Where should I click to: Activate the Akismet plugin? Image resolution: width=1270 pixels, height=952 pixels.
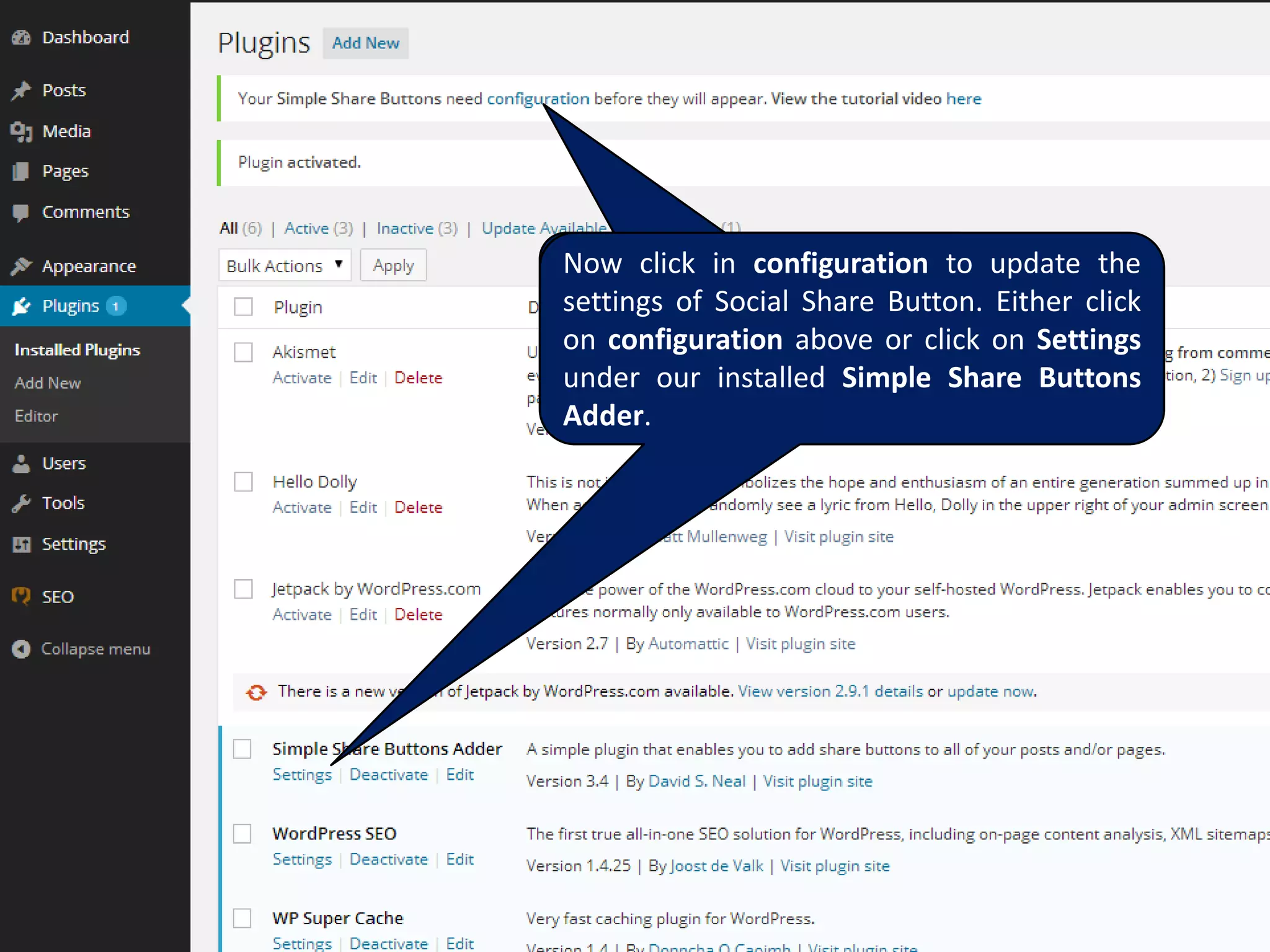(302, 378)
